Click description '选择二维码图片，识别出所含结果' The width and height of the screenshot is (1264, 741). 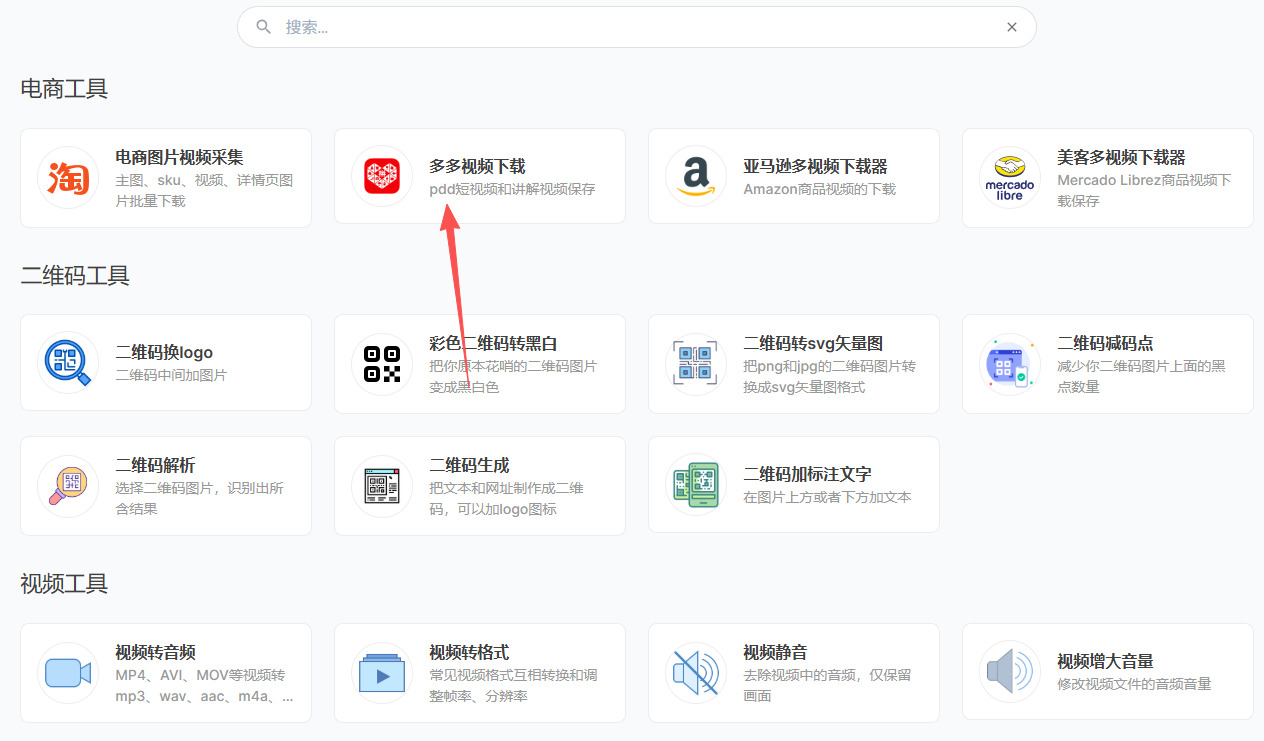point(200,498)
